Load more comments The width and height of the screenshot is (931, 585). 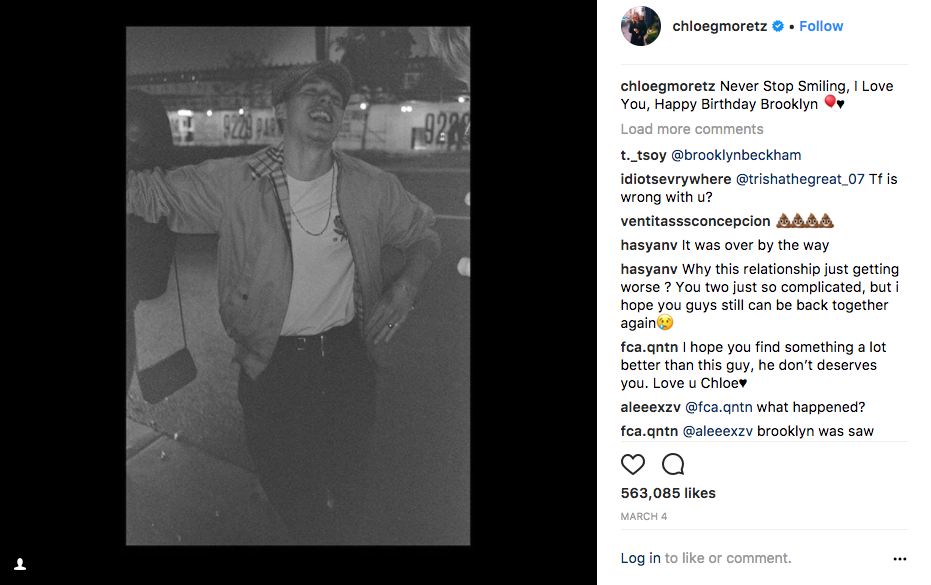tap(692, 129)
